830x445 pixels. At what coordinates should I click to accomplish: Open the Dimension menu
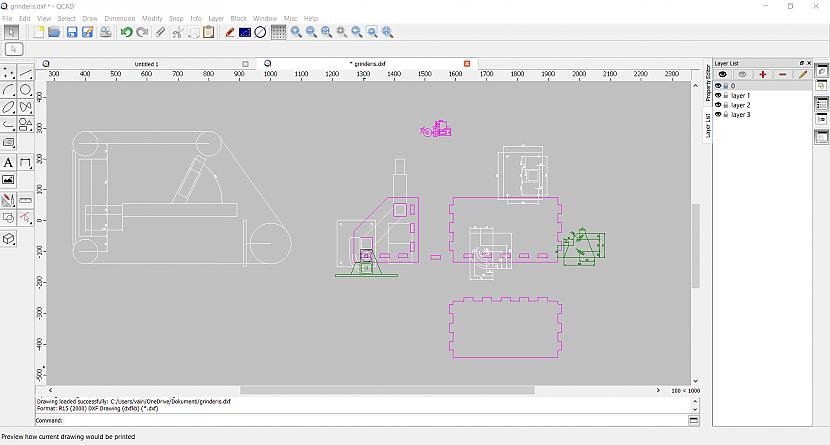click(x=120, y=19)
